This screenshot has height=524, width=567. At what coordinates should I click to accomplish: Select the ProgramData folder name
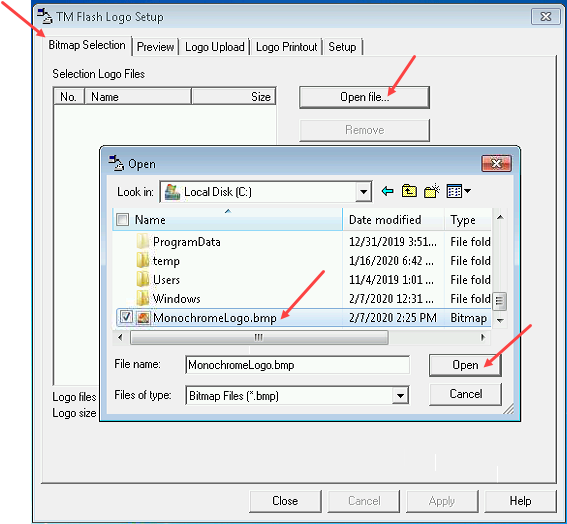(187, 242)
